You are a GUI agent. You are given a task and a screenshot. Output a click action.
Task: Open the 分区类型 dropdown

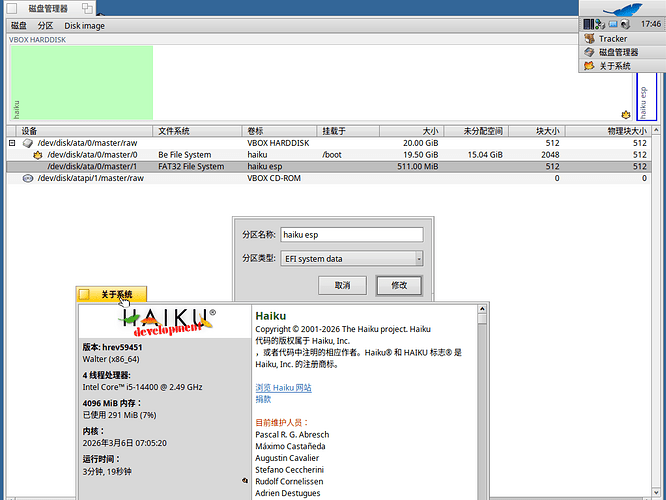click(351, 259)
